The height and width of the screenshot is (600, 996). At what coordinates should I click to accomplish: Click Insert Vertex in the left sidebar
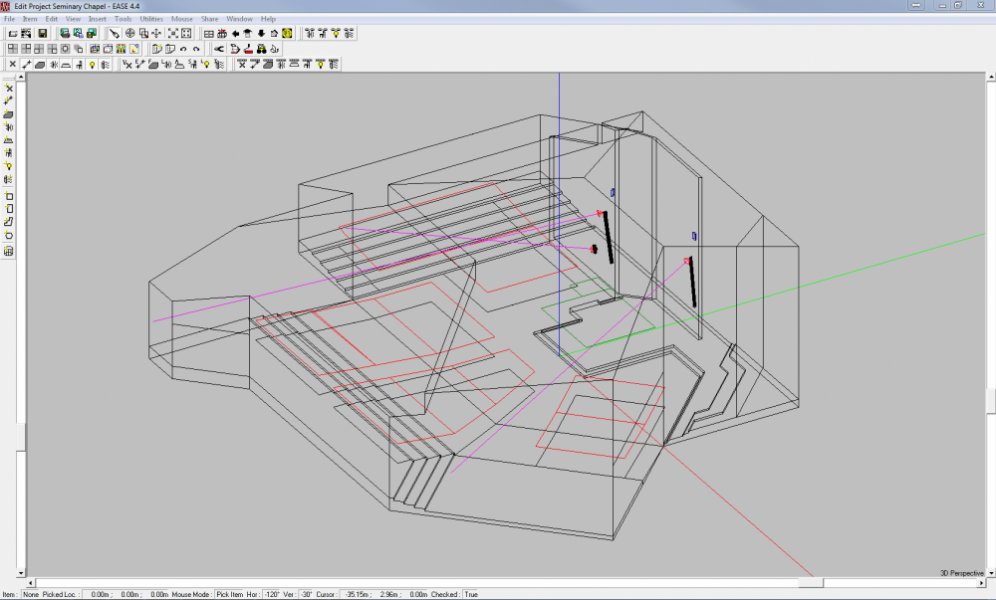(9, 88)
